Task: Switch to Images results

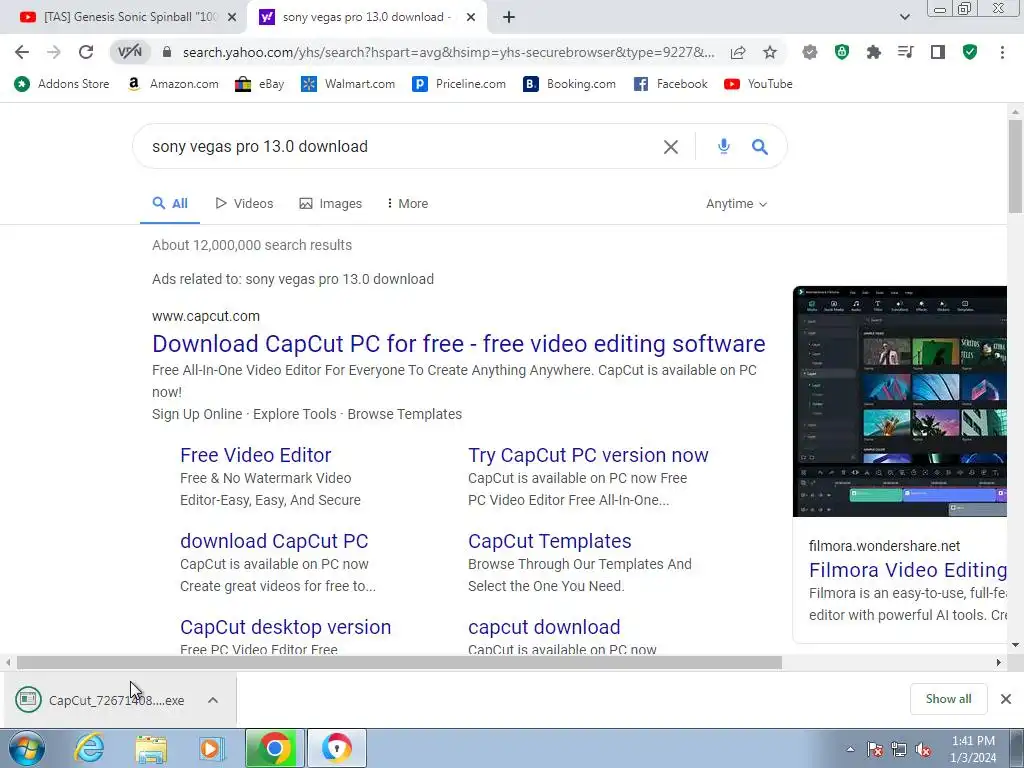Action: click(330, 204)
